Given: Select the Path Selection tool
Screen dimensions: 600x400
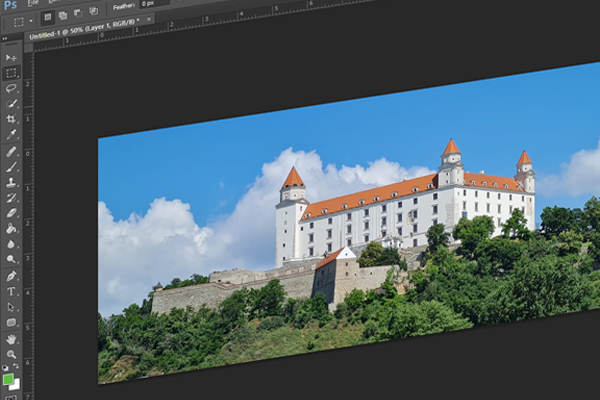Looking at the screenshot, I should click(x=11, y=307).
